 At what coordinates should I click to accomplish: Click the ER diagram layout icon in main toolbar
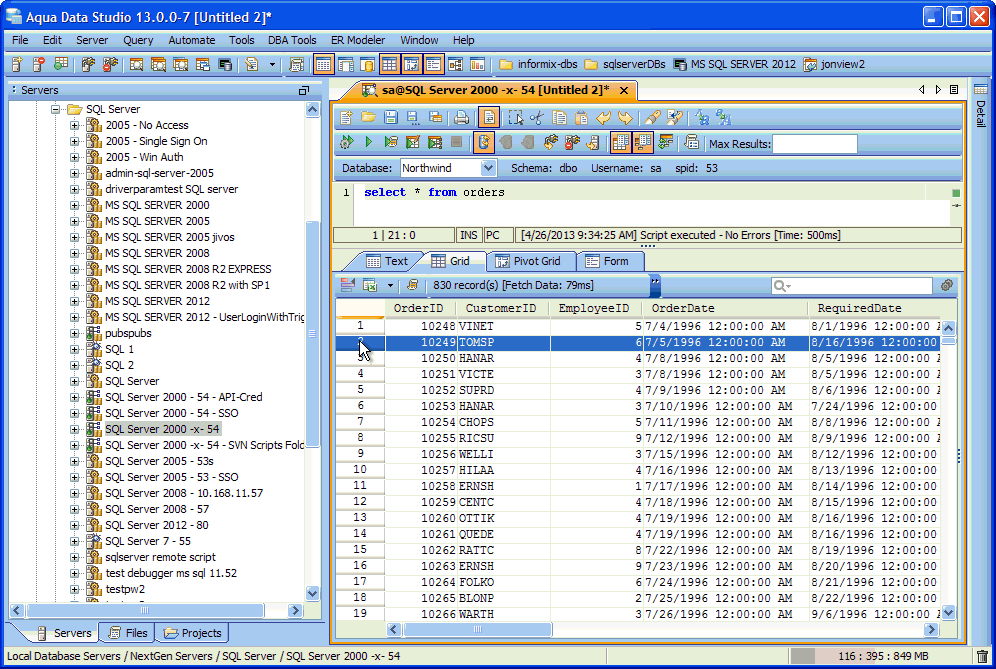coord(455,64)
